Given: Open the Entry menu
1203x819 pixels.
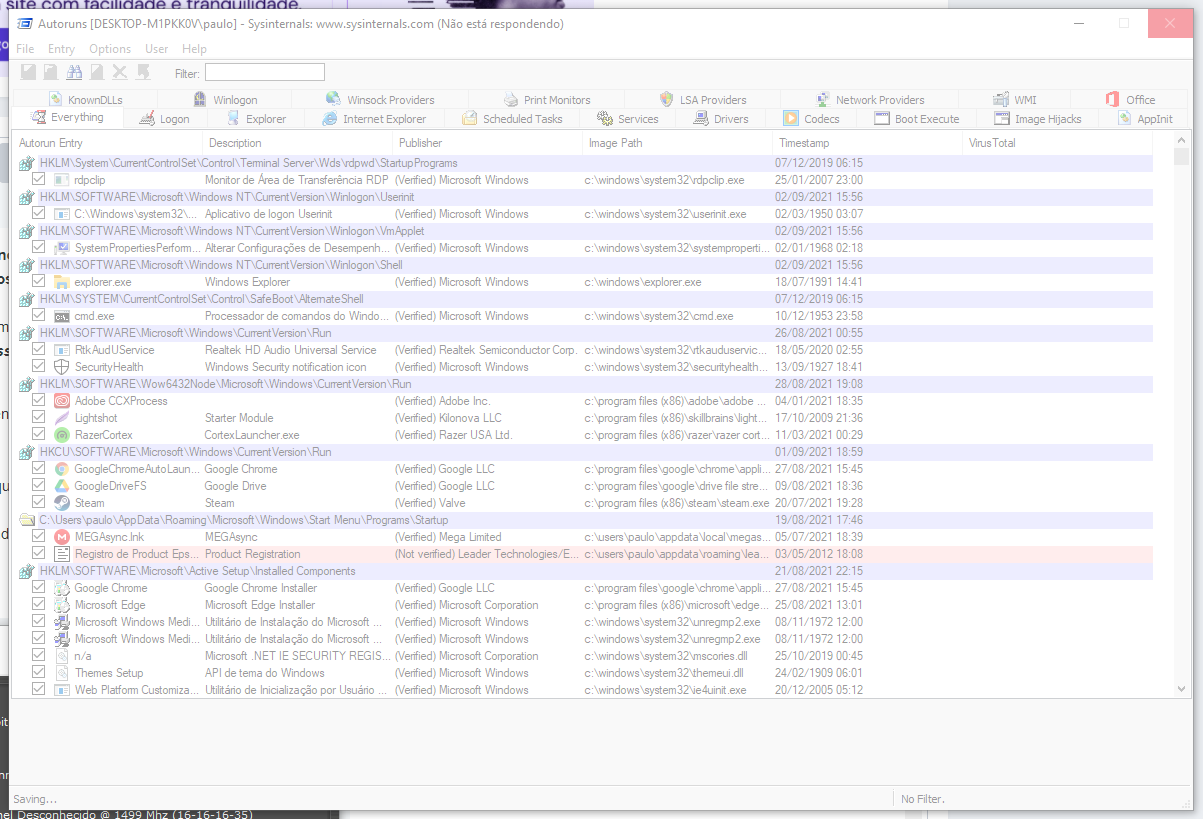Looking at the screenshot, I should pos(61,48).
